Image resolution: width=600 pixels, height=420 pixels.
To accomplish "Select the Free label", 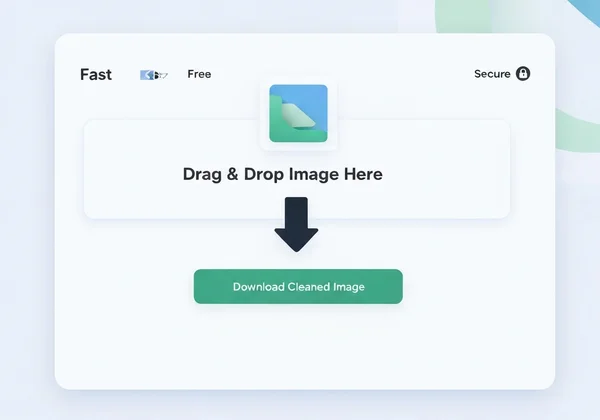I will [x=199, y=74].
